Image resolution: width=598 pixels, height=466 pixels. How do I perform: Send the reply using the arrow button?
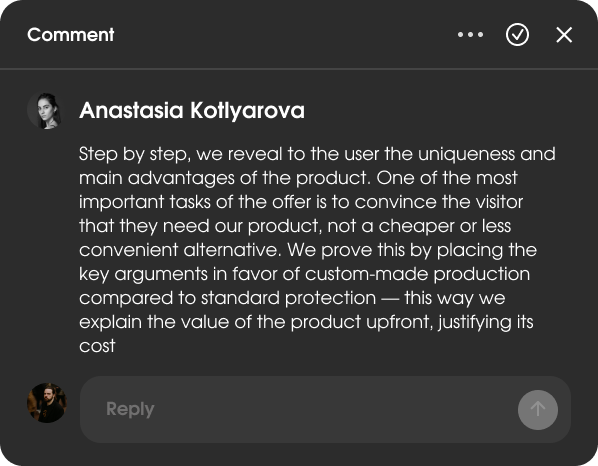tap(538, 410)
